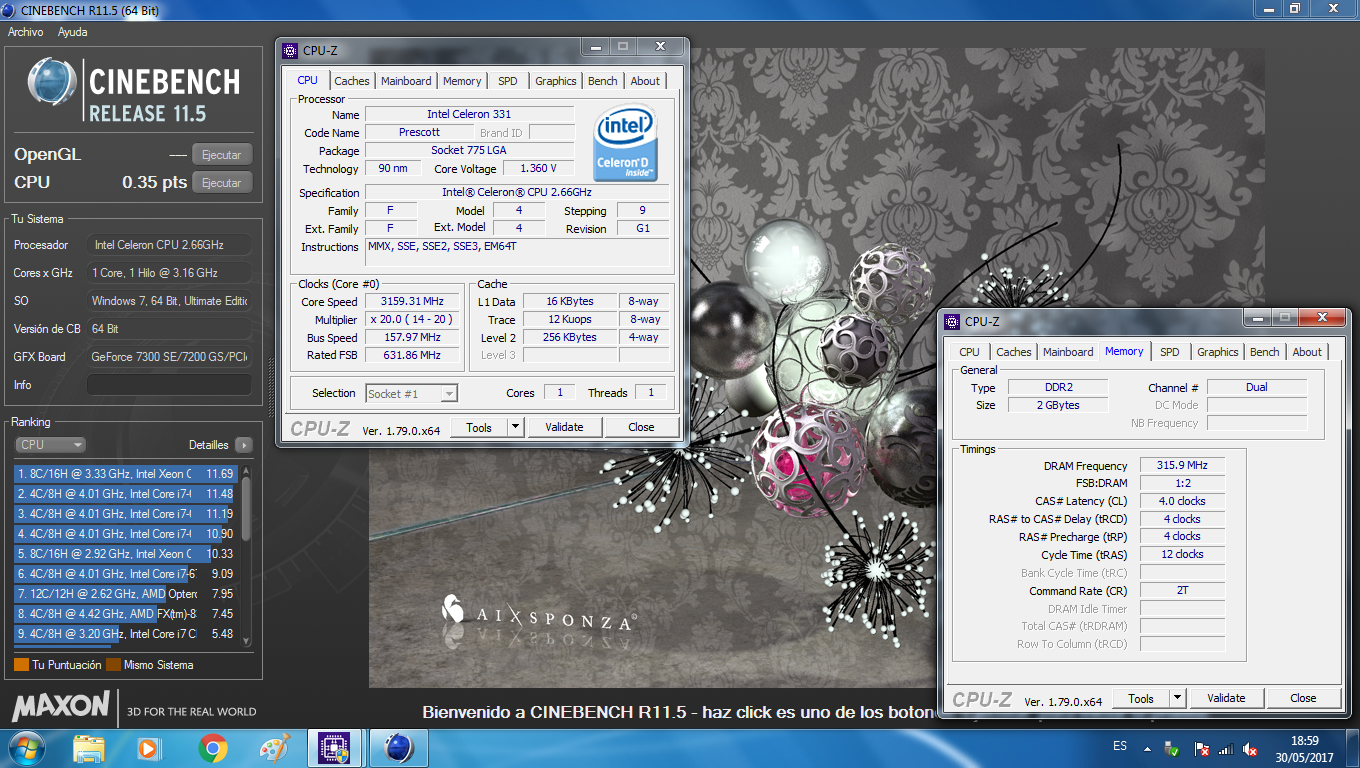Click Validate in Memory CPU-Z window
Viewport: 1360px width, 768px height.
coord(1226,699)
